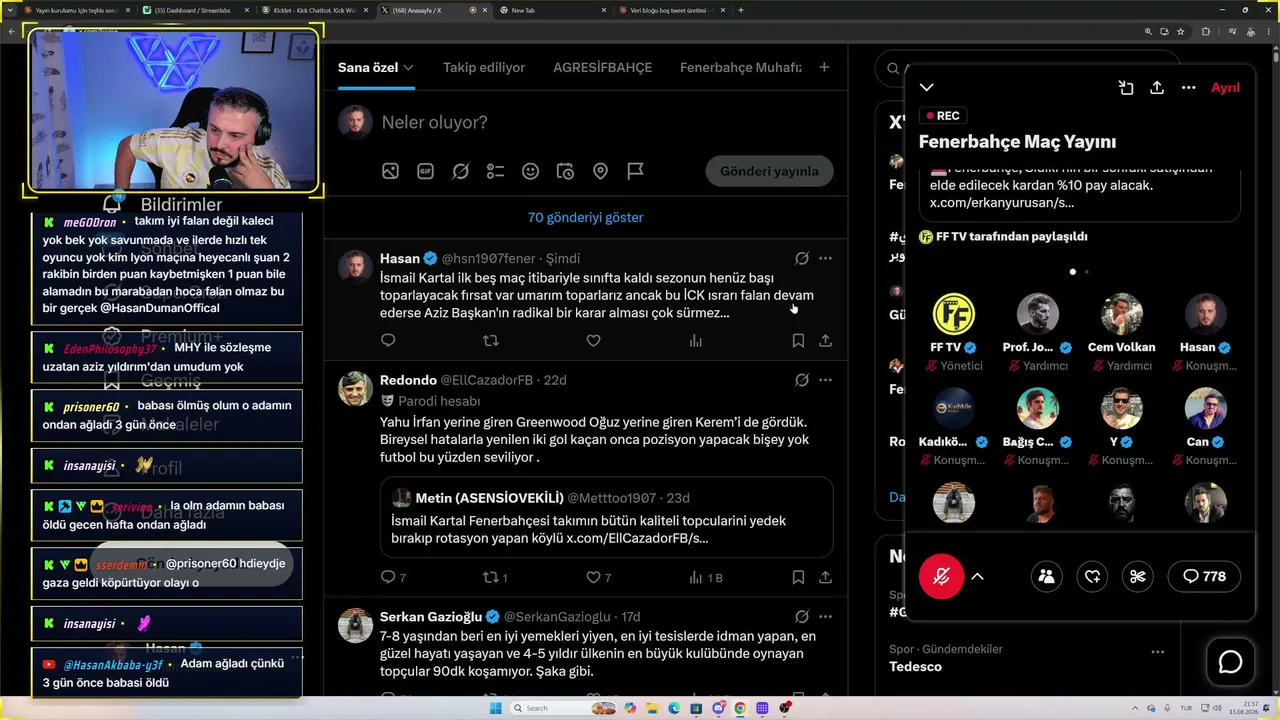
Task: Repost Hasan's İsmail Kartal post
Action: [490, 341]
